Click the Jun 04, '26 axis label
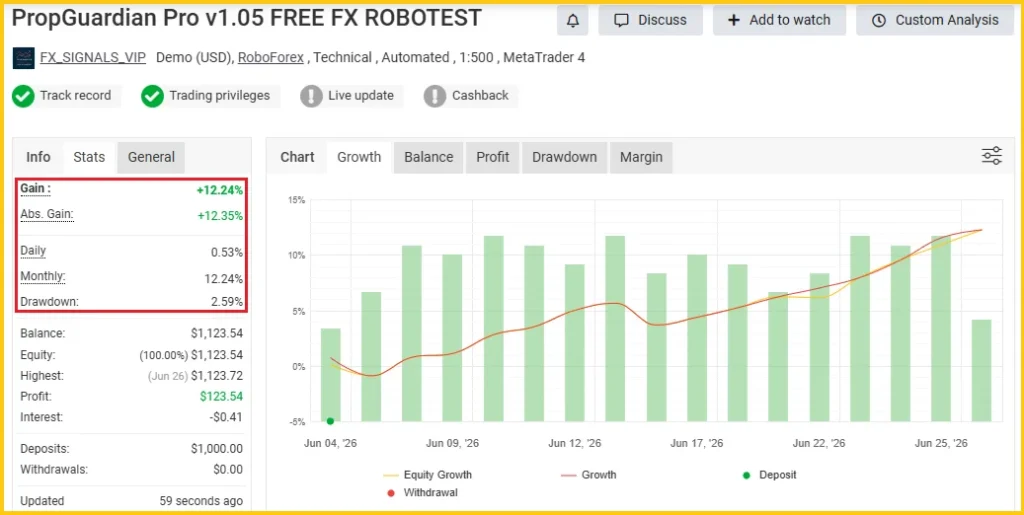This screenshot has width=1024, height=515. coord(330,443)
